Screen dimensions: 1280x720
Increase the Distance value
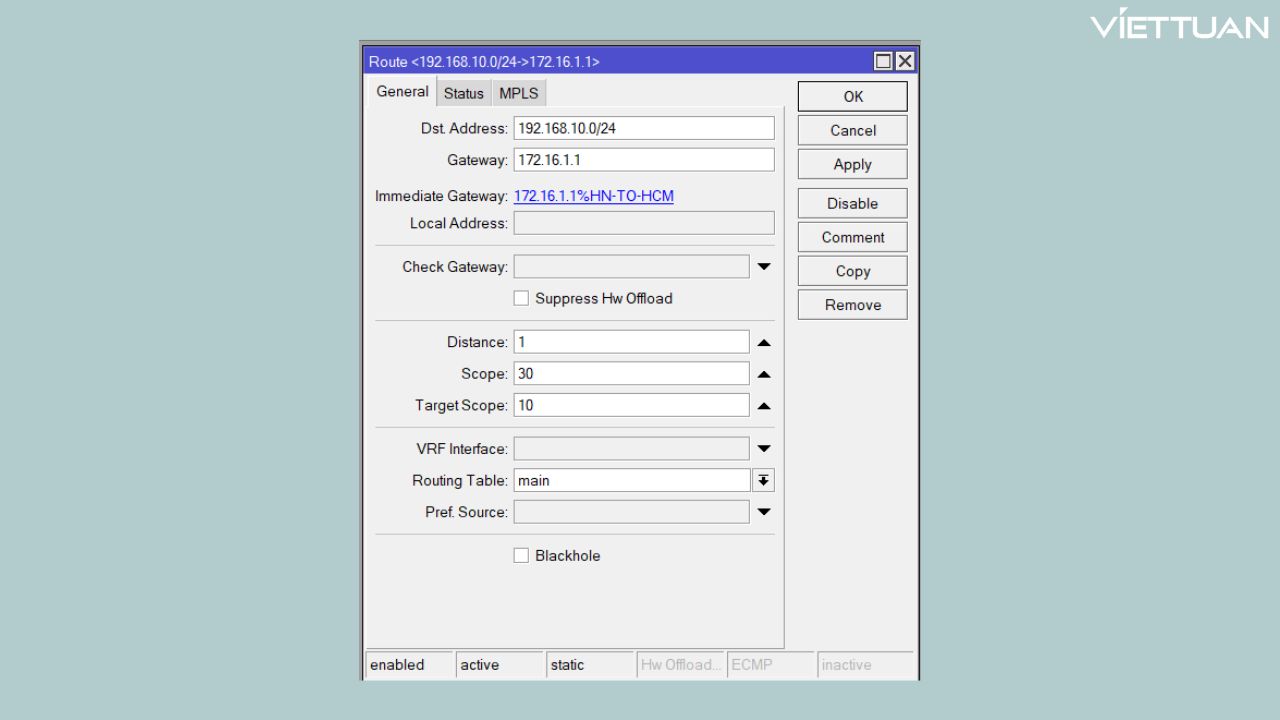pos(763,341)
